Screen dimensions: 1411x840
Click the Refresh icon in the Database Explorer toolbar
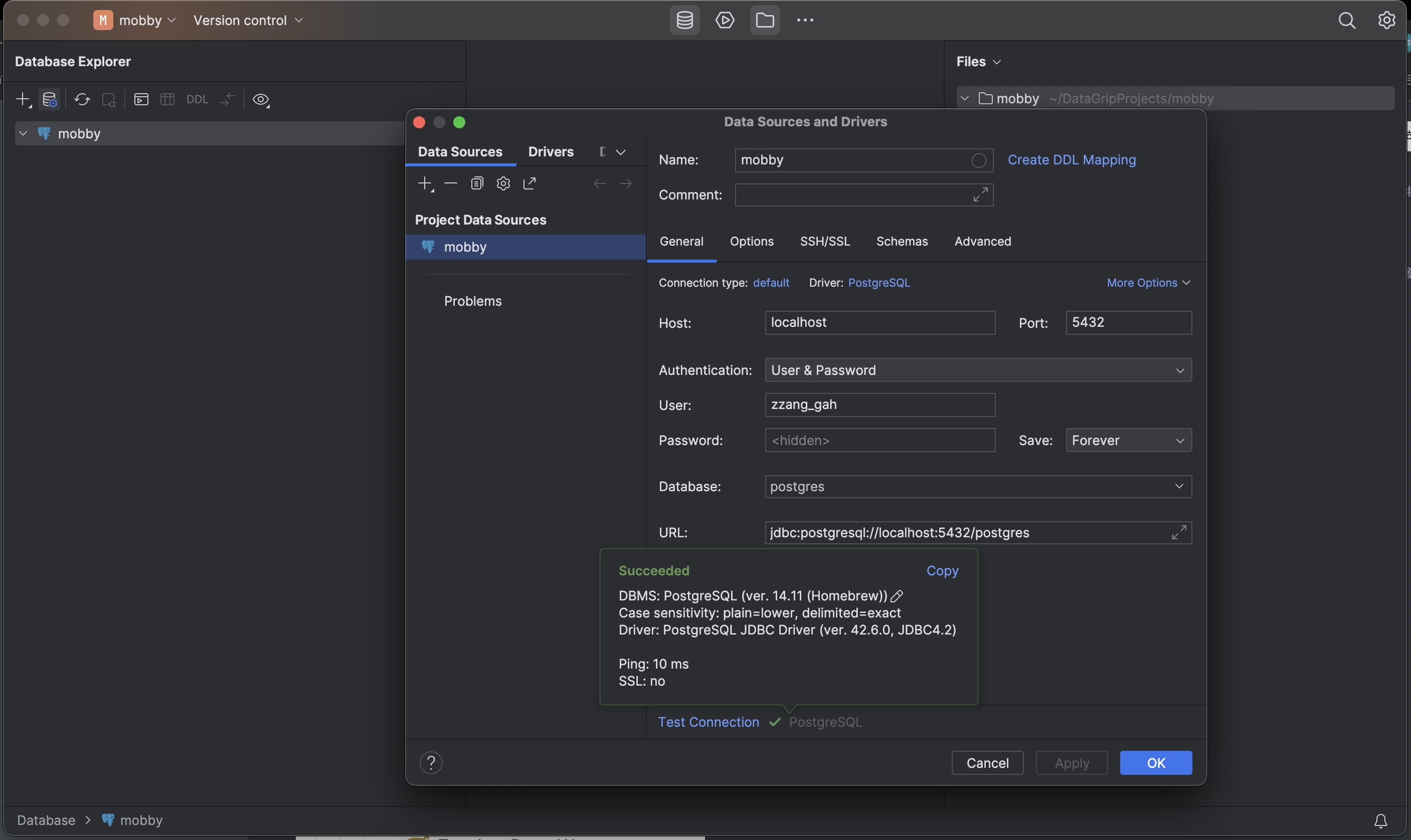tap(82, 100)
